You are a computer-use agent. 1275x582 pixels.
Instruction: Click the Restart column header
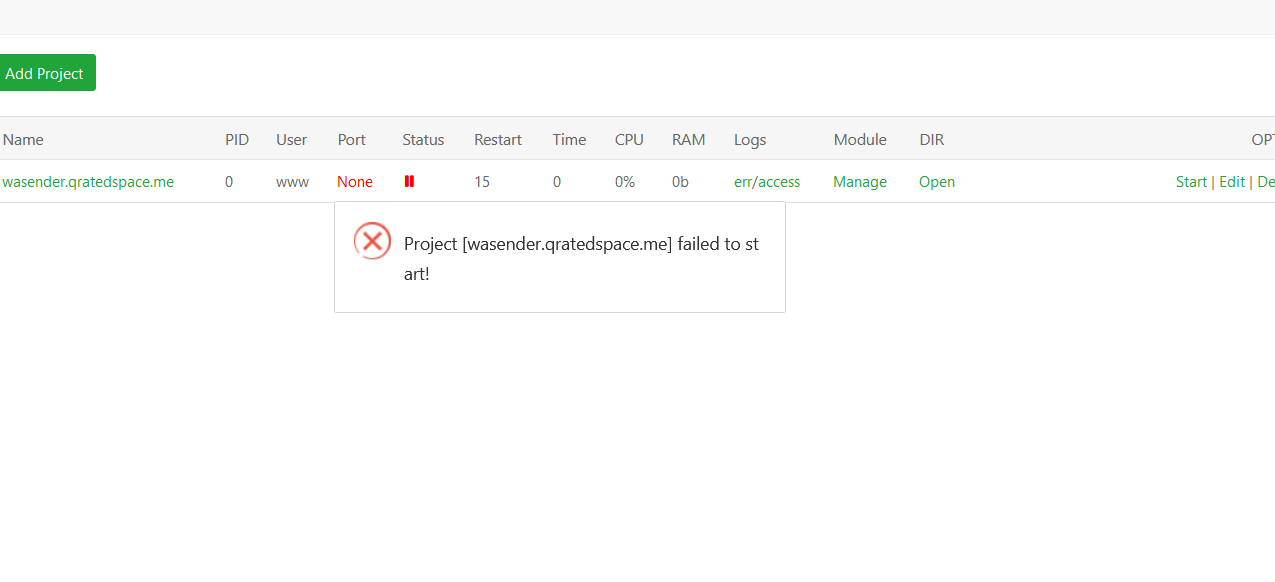point(497,140)
